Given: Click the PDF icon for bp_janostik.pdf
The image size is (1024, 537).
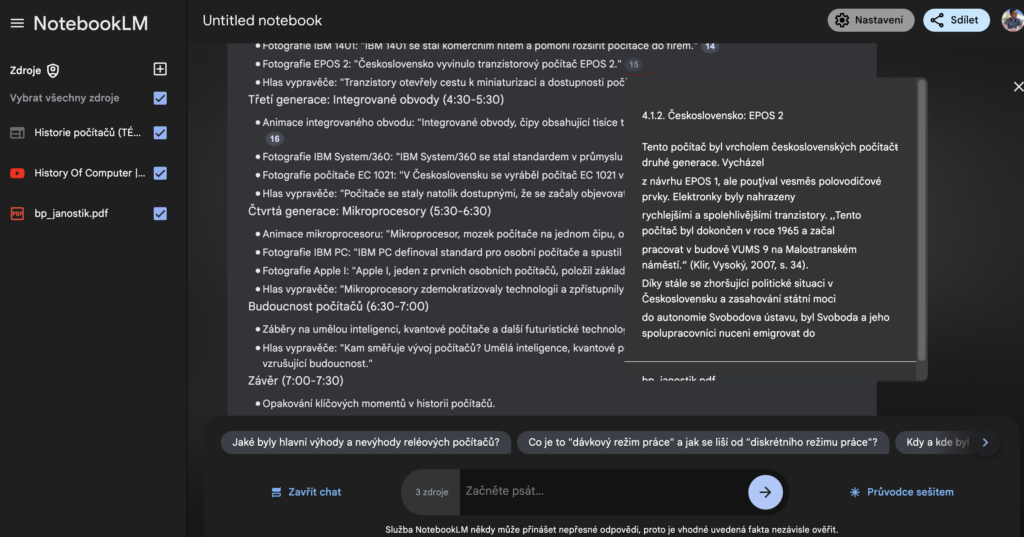Looking at the screenshot, I should coord(18,214).
